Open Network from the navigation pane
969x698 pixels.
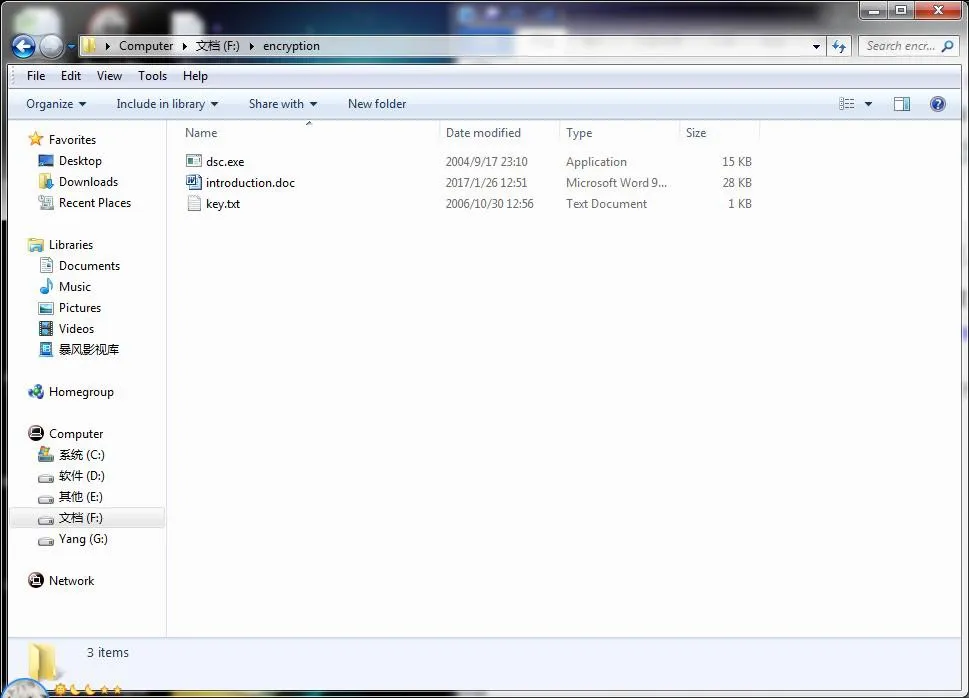click(71, 580)
